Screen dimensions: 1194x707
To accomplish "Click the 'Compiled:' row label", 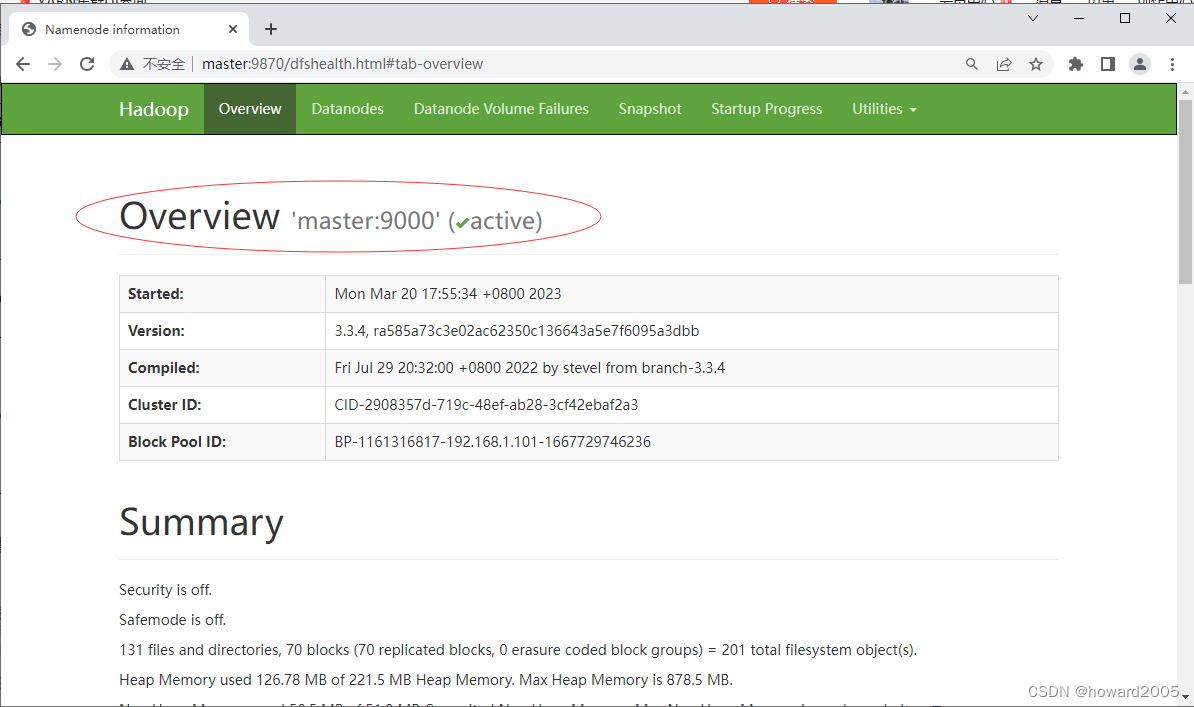I will coord(164,368).
